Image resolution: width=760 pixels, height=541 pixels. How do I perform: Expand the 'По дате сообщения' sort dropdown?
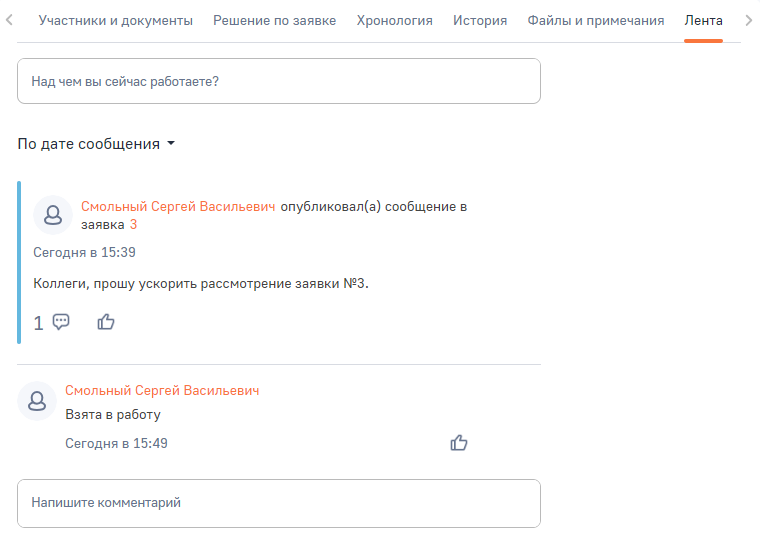pos(96,144)
